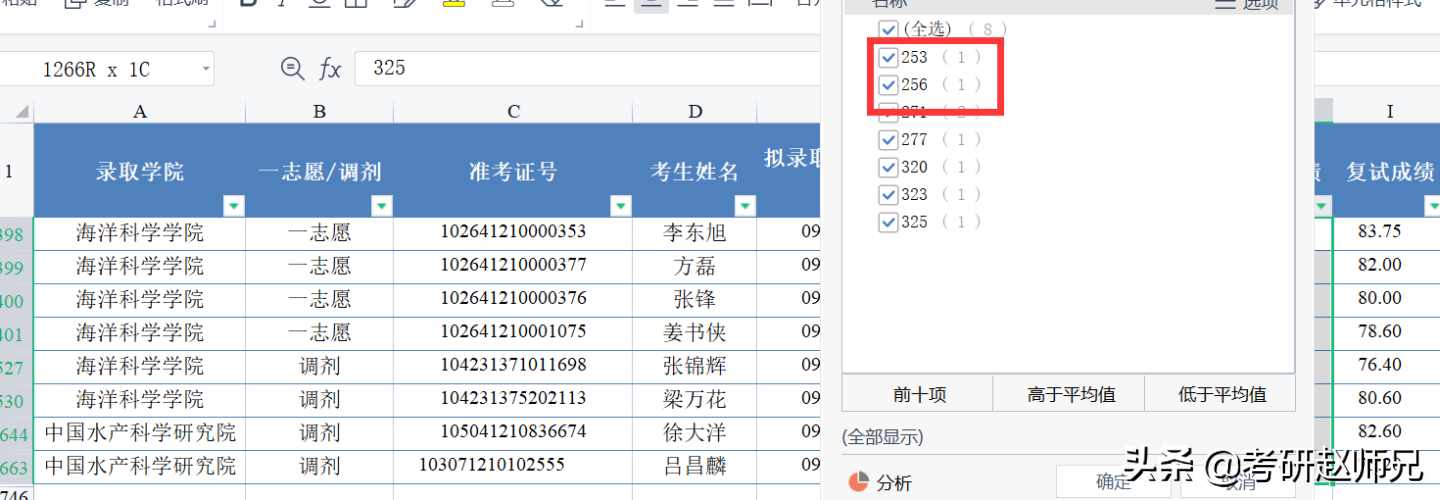Select the score cell 80.60
Image resolution: width=1440 pixels, height=500 pixels.
pyautogui.click(x=1388, y=398)
